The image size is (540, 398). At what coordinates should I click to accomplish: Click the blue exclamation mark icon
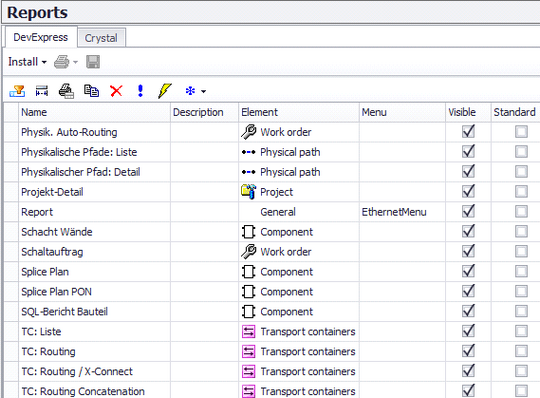pyautogui.click(x=140, y=91)
